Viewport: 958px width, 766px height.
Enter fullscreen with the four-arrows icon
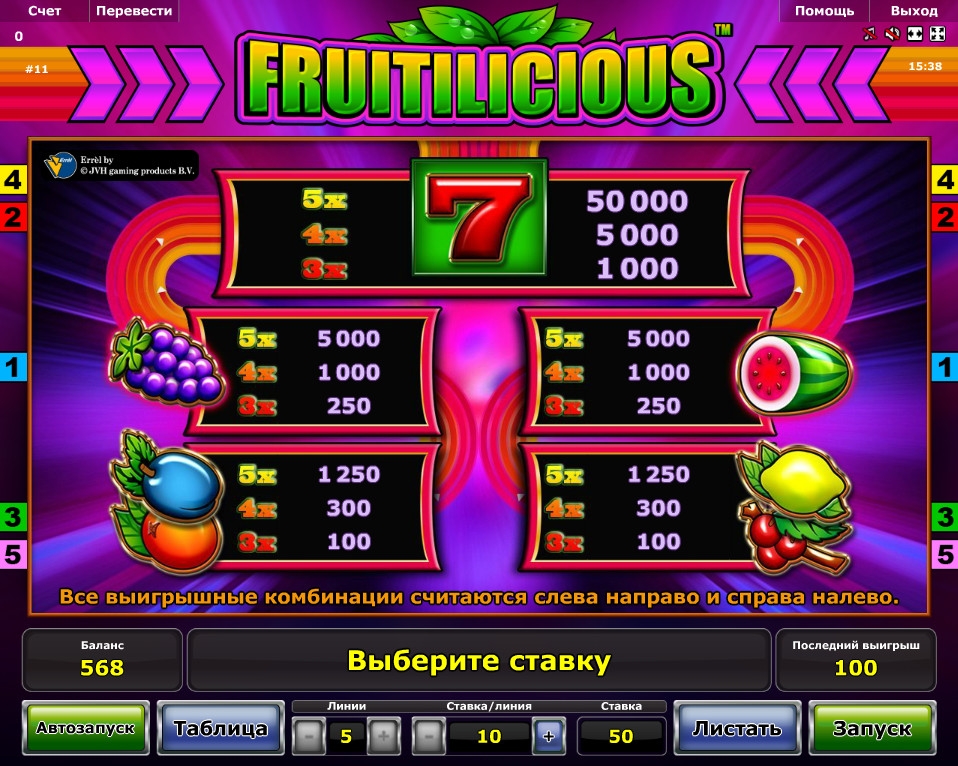[x=937, y=34]
